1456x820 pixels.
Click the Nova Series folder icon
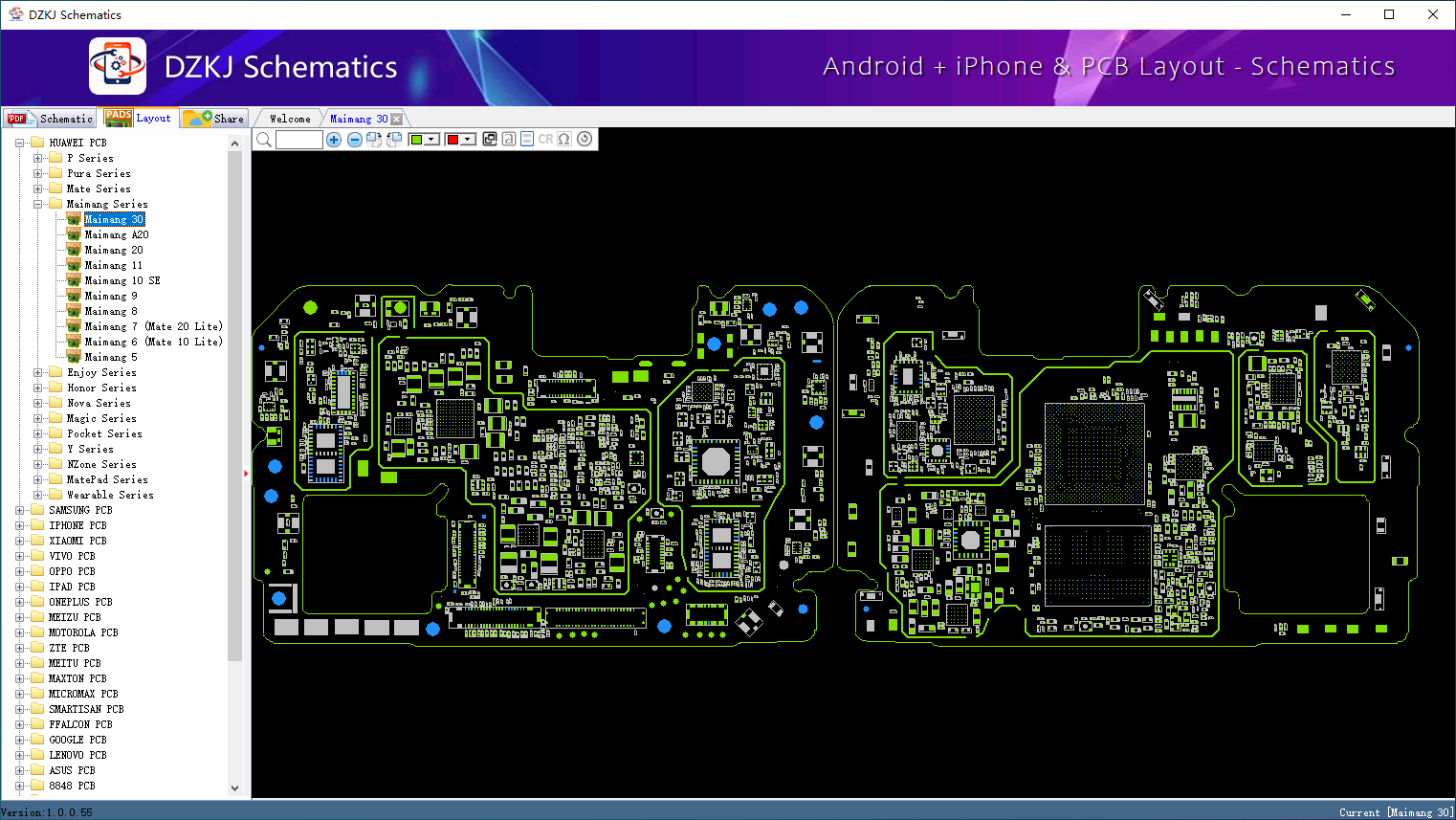(55, 403)
